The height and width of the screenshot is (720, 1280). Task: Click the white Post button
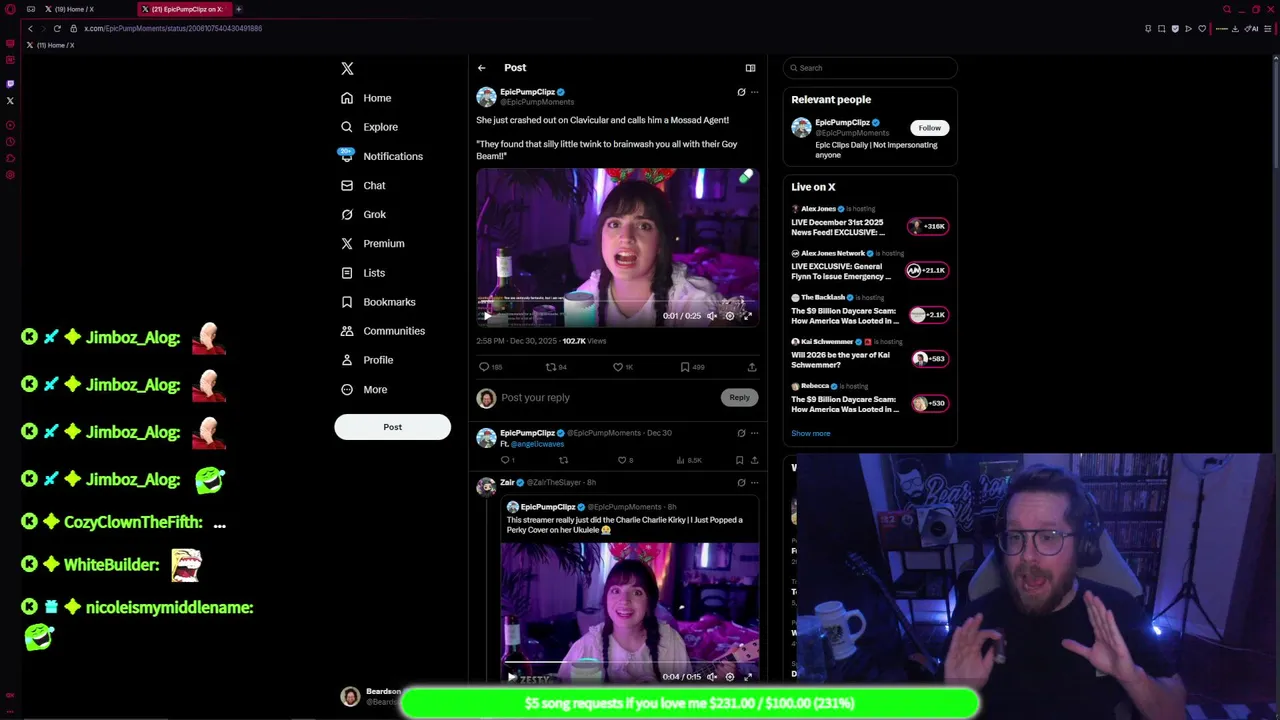pyautogui.click(x=392, y=427)
